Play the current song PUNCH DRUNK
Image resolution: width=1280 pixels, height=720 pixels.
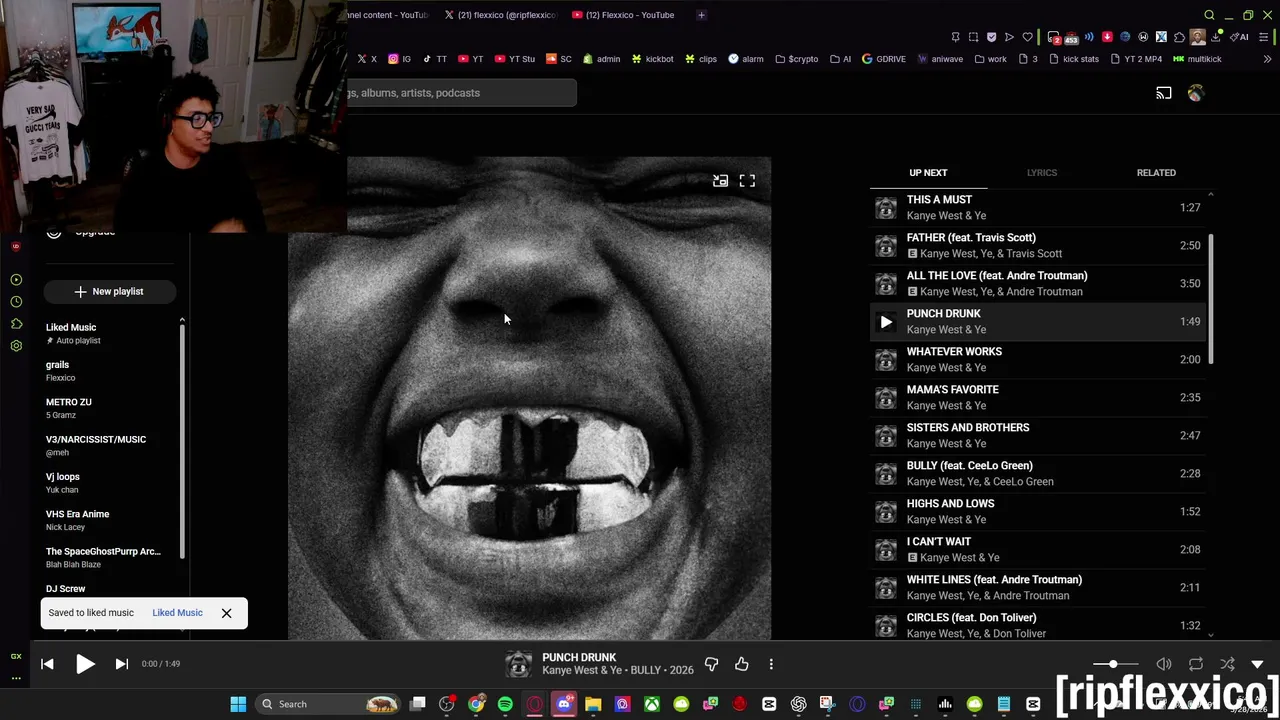click(x=85, y=664)
